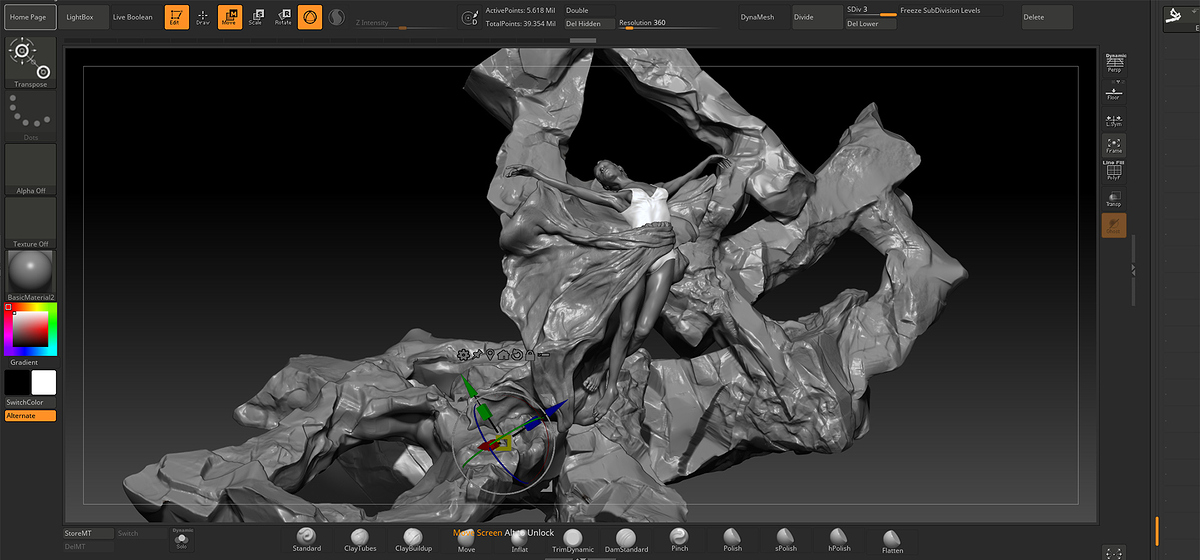Open the LightBox browser
The width and height of the screenshot is (1200, 560).
[81, 17]
